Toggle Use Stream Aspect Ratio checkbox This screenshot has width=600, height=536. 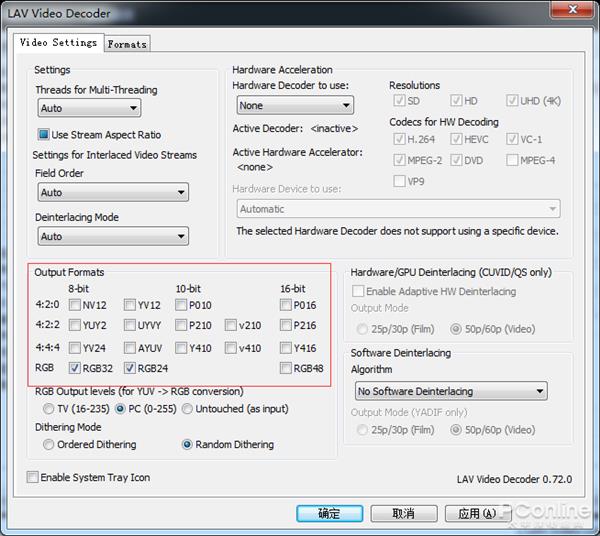[44, 135]
